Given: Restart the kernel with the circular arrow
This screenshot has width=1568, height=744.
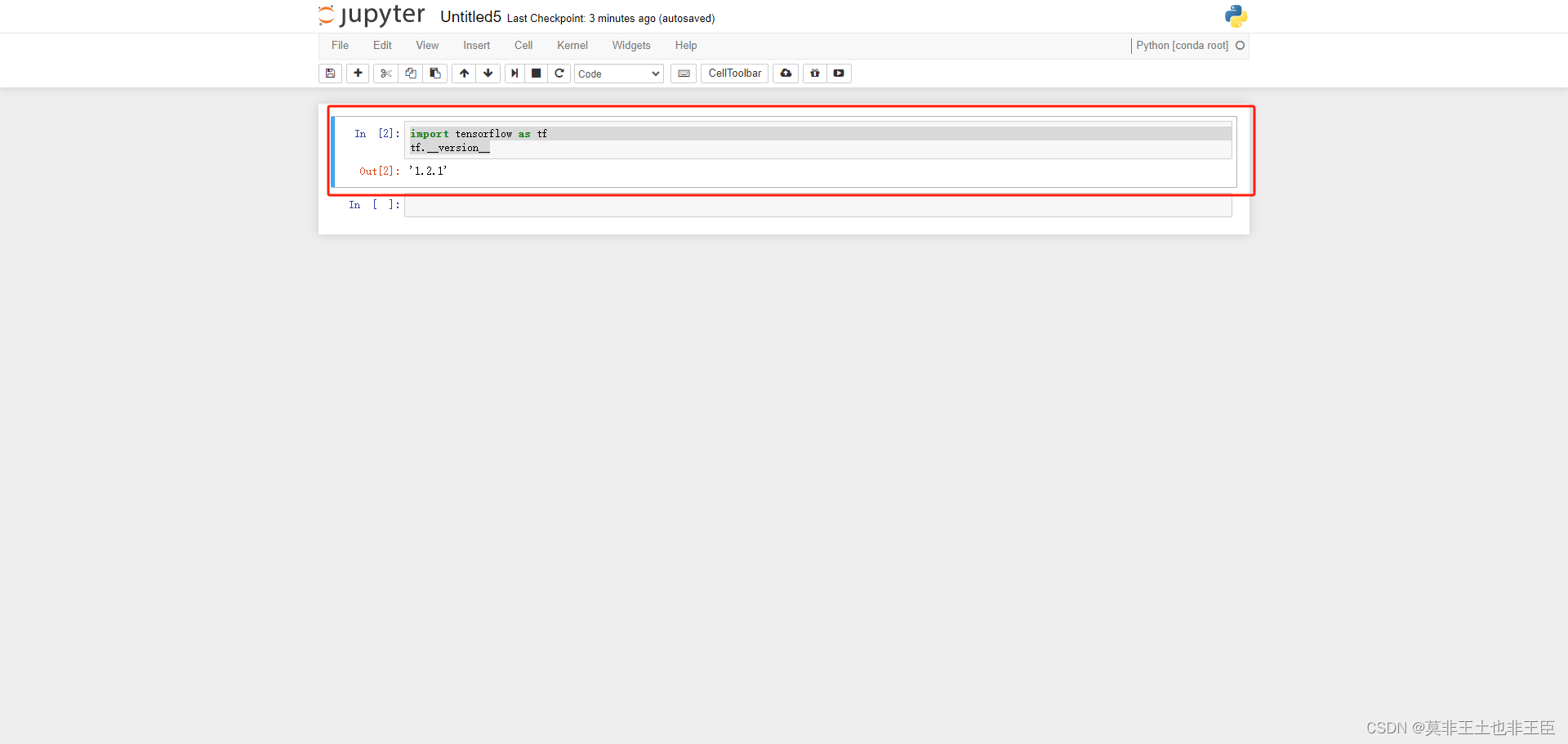Looking at the screenshot, I should tap(559, 74).
